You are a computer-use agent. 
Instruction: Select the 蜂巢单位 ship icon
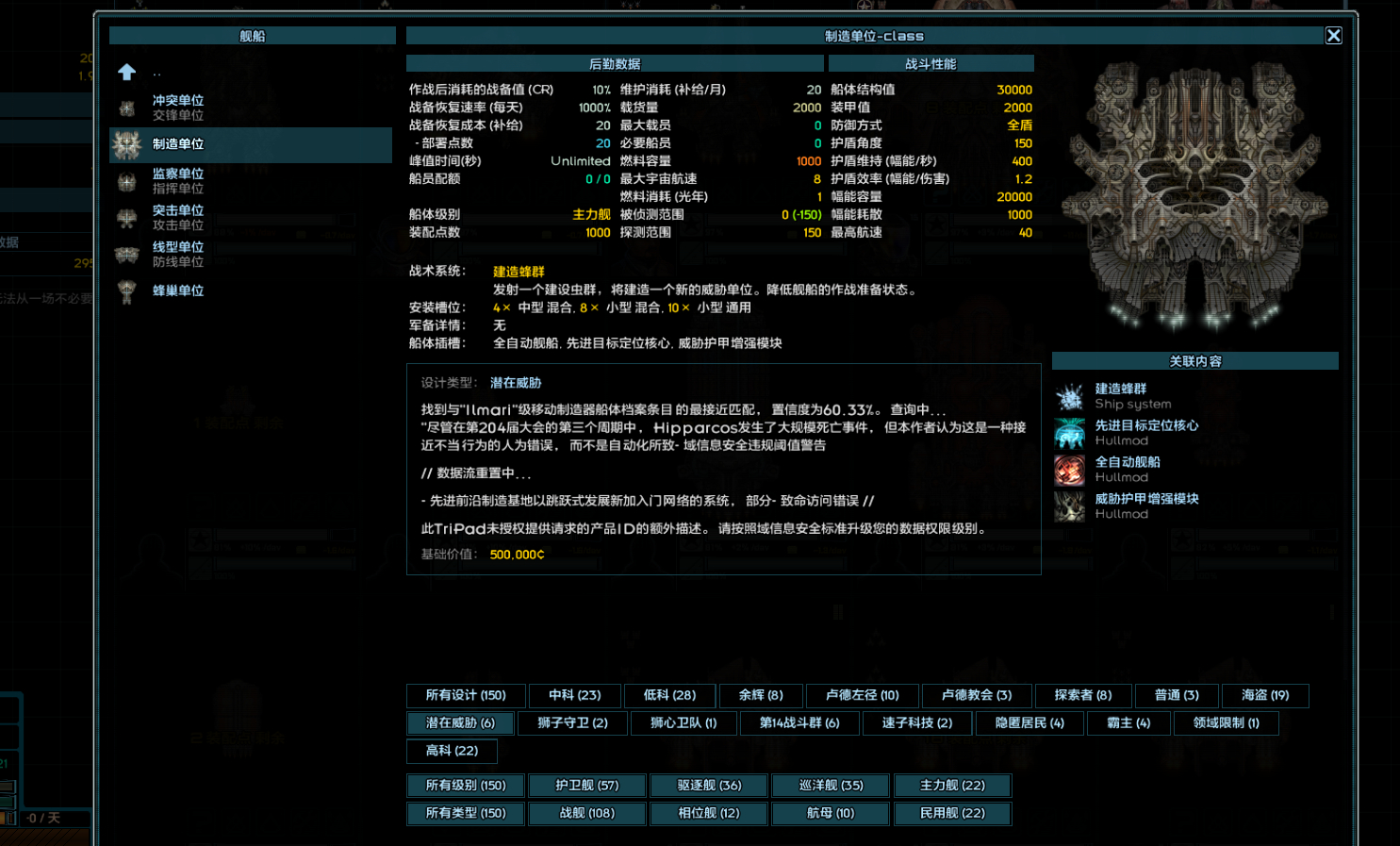click(x=127, y=291)
